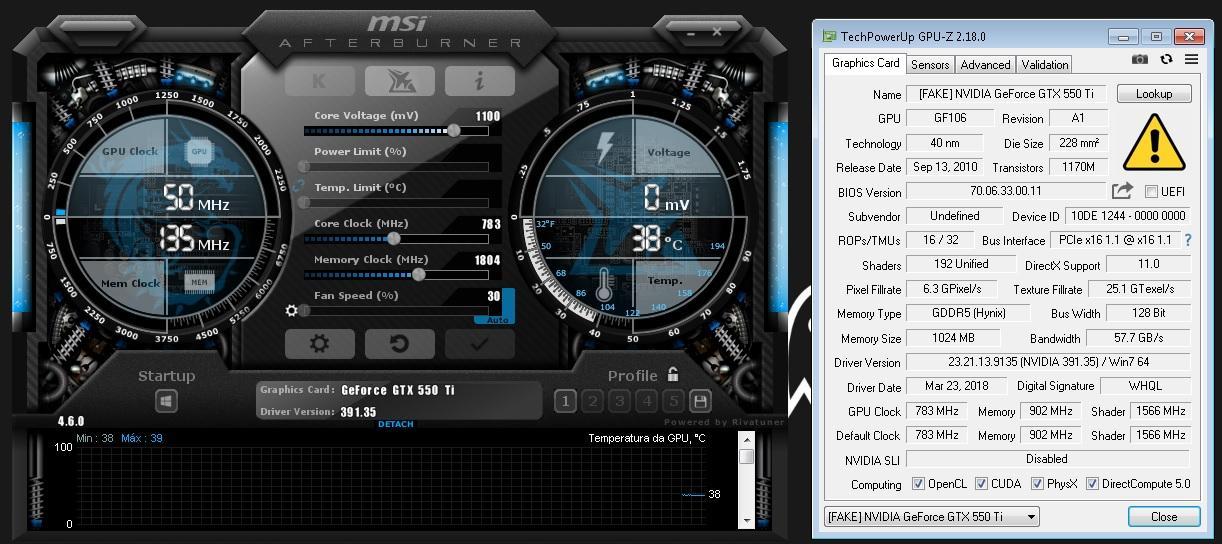Switch to the Validation tab
This screenshot has width=1222, height=544.
coord(1045,65)
